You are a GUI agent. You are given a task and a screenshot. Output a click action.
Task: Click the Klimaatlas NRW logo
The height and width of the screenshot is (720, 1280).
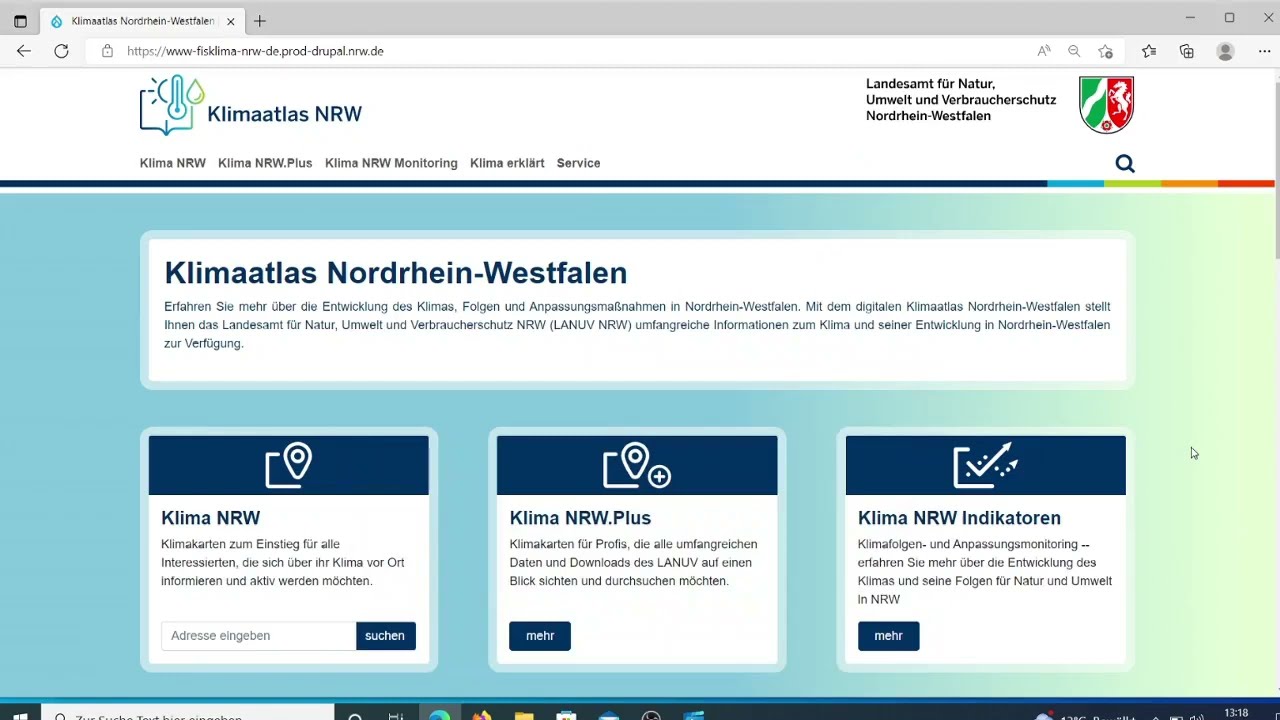(x=251, y=105)
